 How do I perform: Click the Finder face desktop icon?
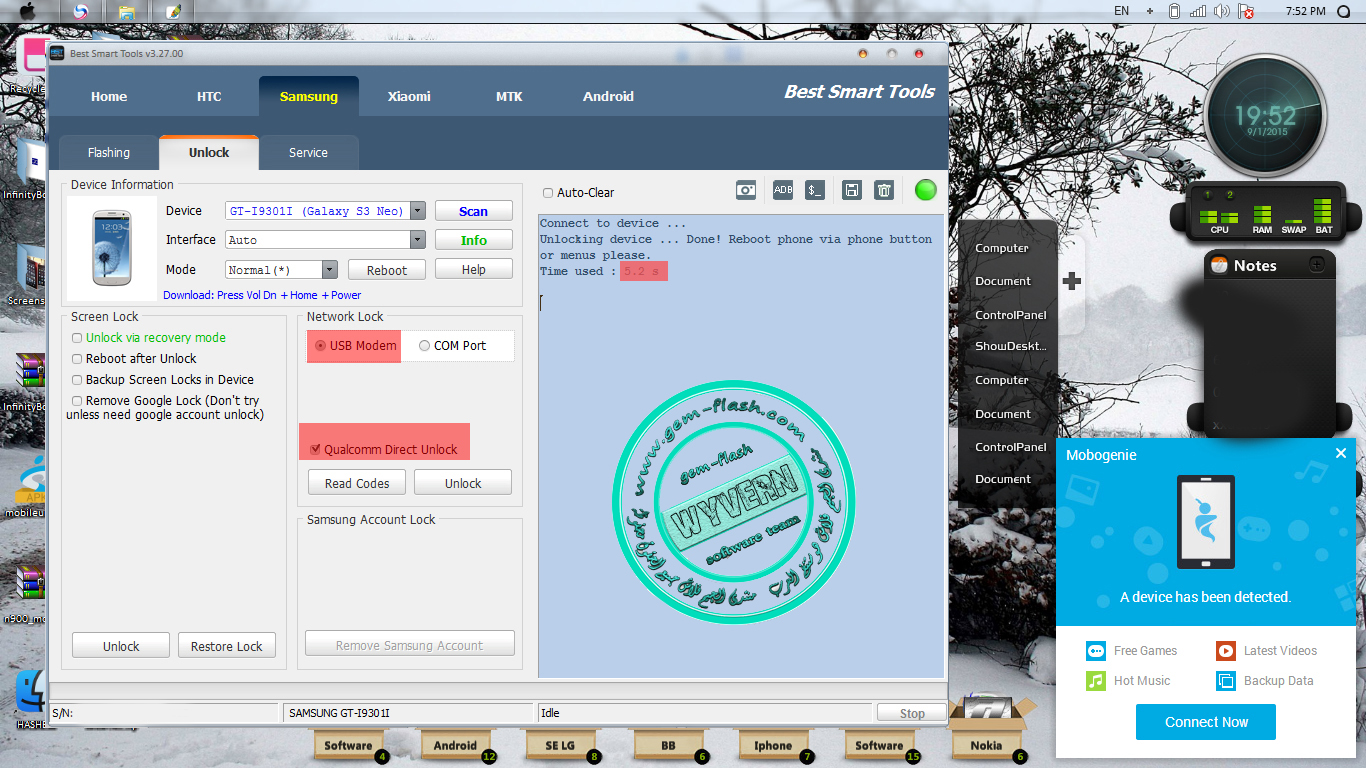[30, 692]
